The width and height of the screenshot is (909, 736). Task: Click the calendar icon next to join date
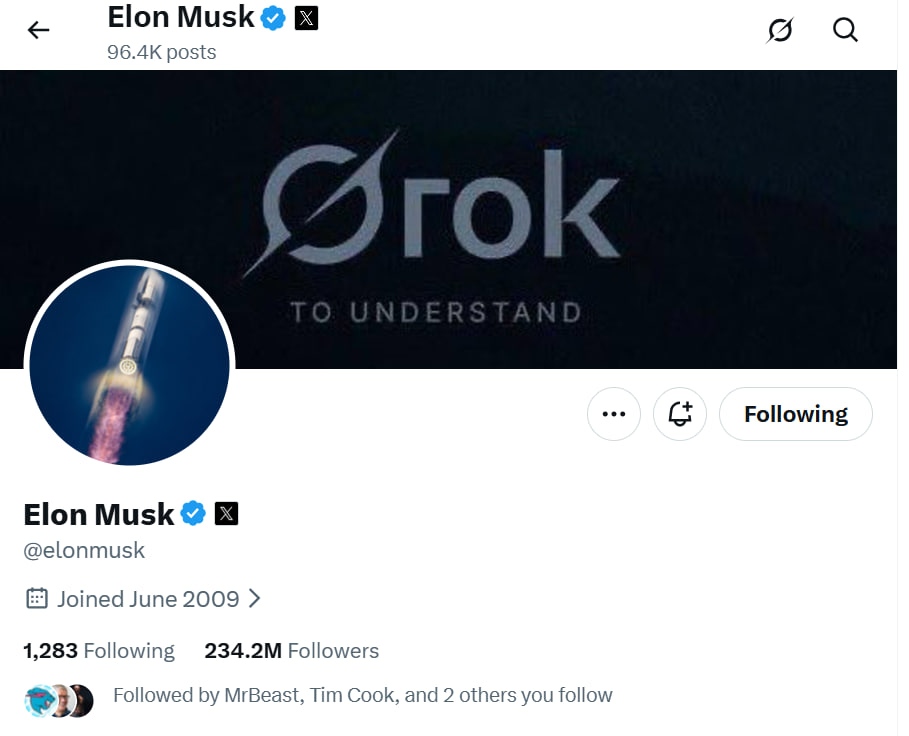click(36, 599)
